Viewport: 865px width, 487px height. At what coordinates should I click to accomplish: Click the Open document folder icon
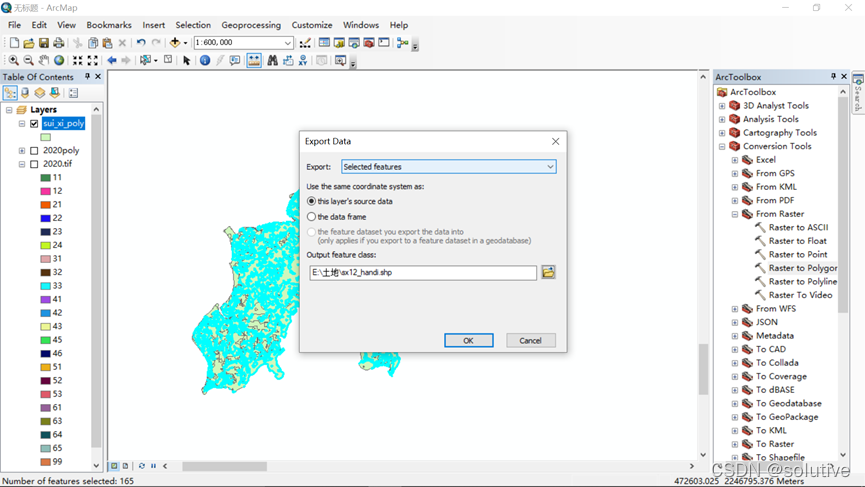[29, 42]
